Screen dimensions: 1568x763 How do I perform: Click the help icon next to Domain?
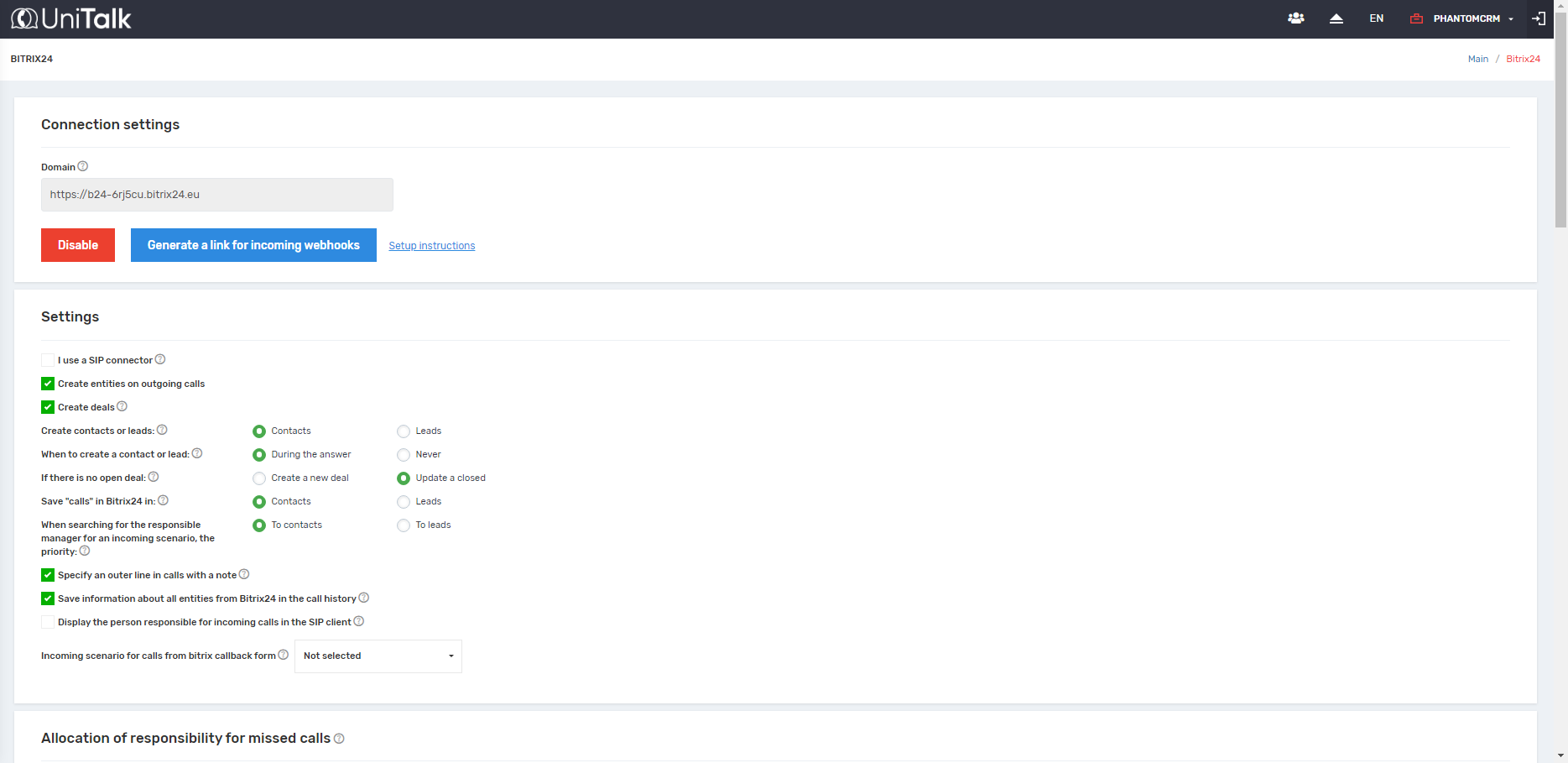tap(83, 166)
